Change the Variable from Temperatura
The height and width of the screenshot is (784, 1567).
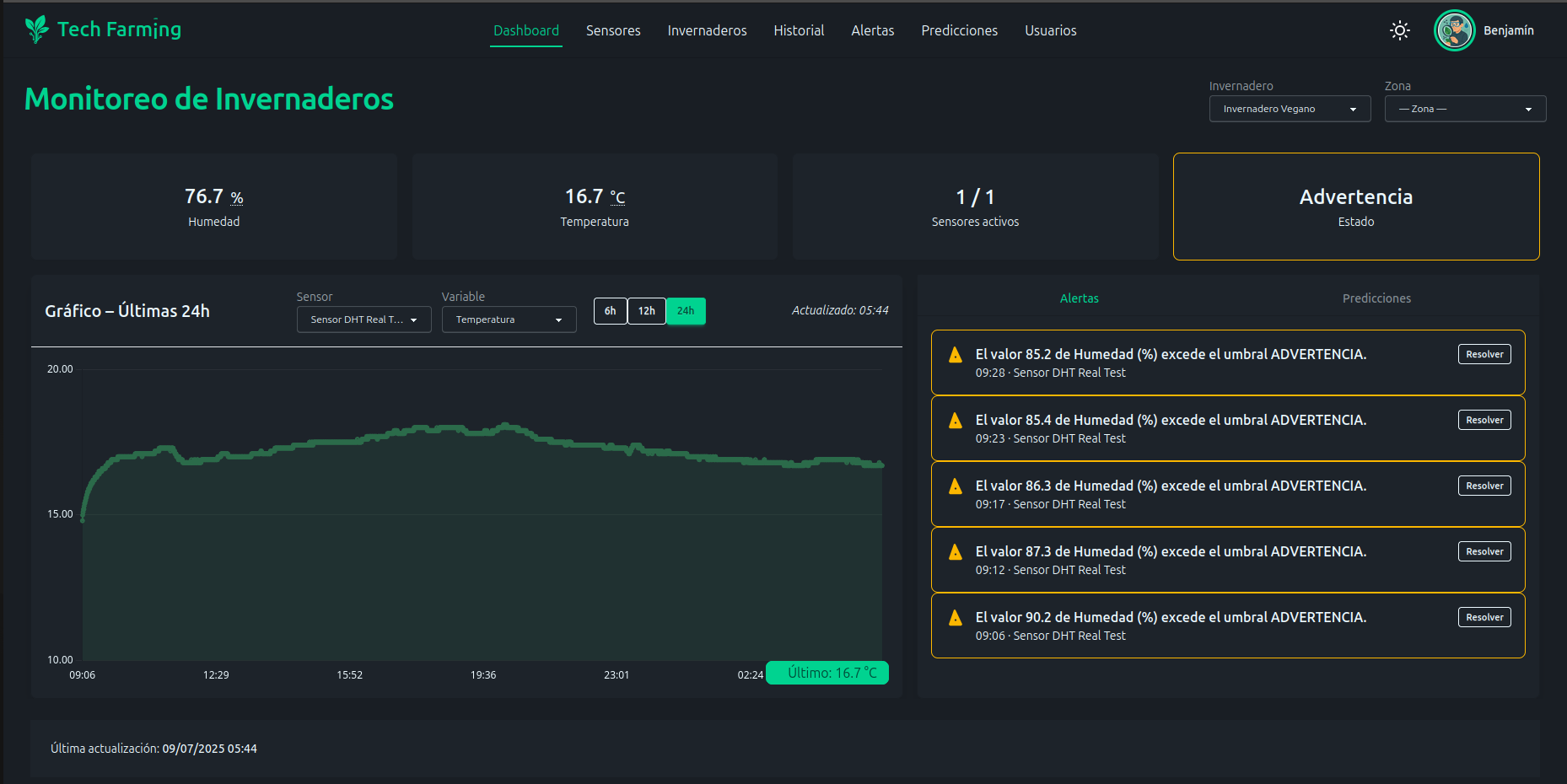509,319
